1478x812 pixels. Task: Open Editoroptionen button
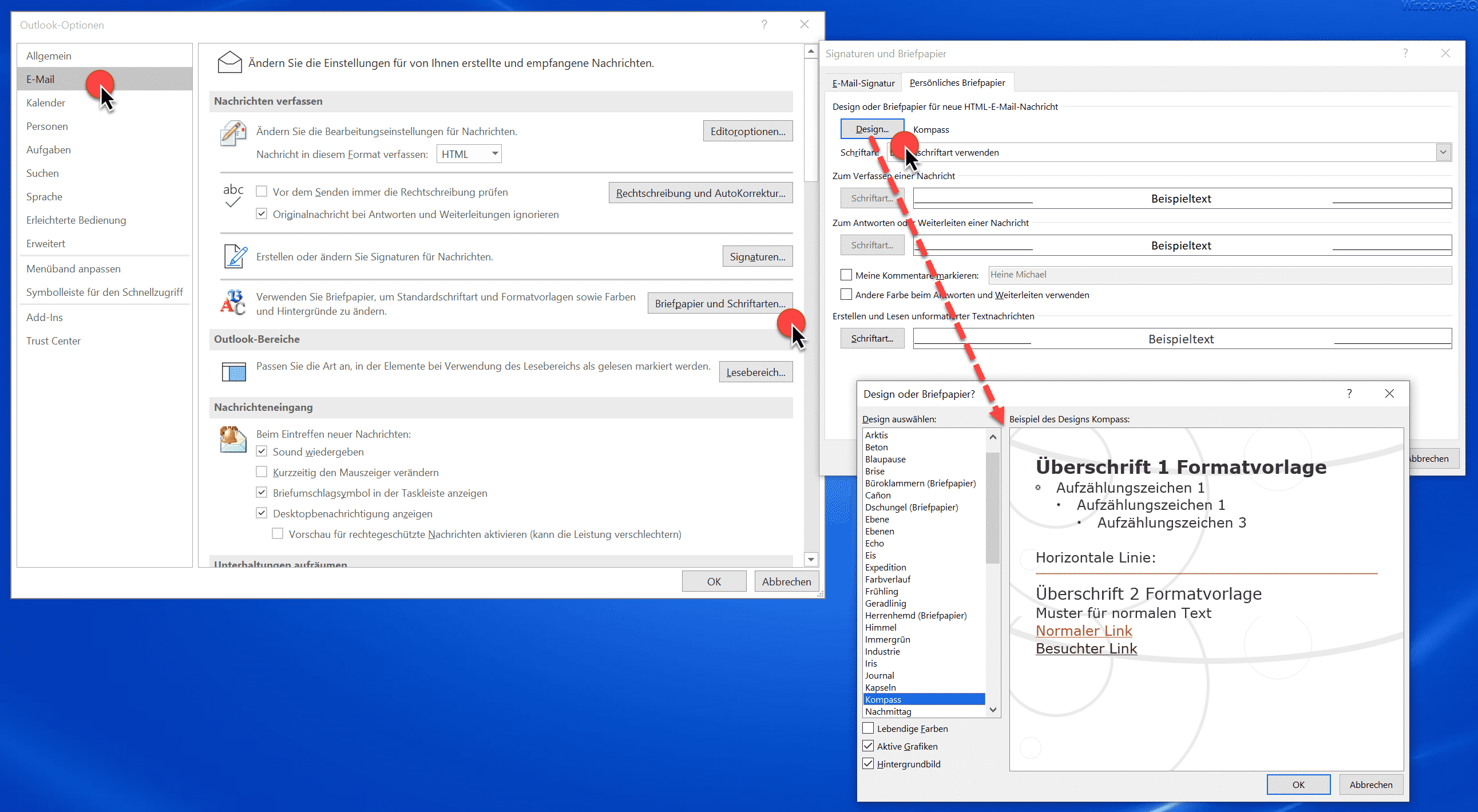tap(748, 131)
